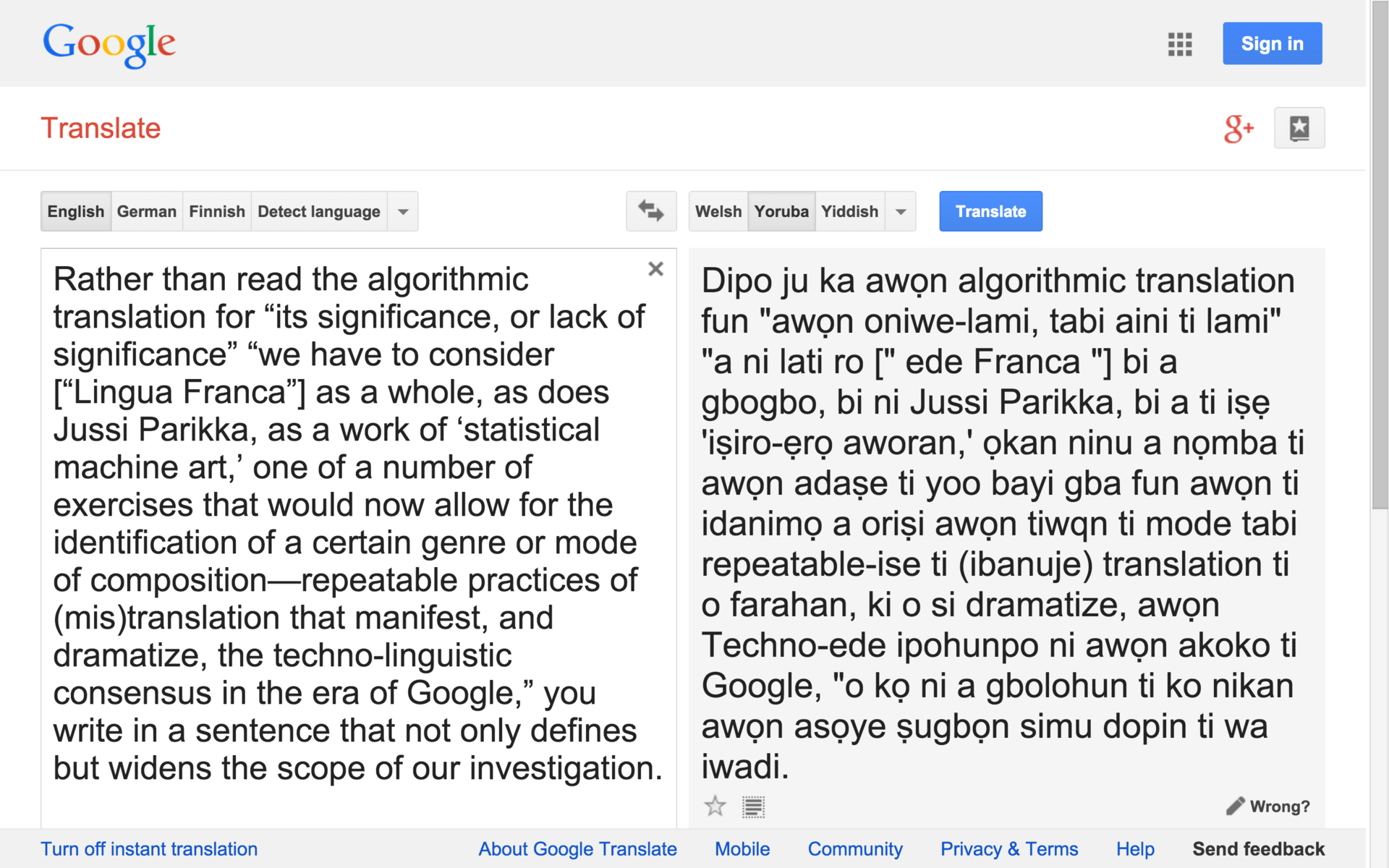This screenshot has height=868, width=1389.
Task: Expand the source language dropdown arrow
Action: pyautogui.click(x=403, y=211)
